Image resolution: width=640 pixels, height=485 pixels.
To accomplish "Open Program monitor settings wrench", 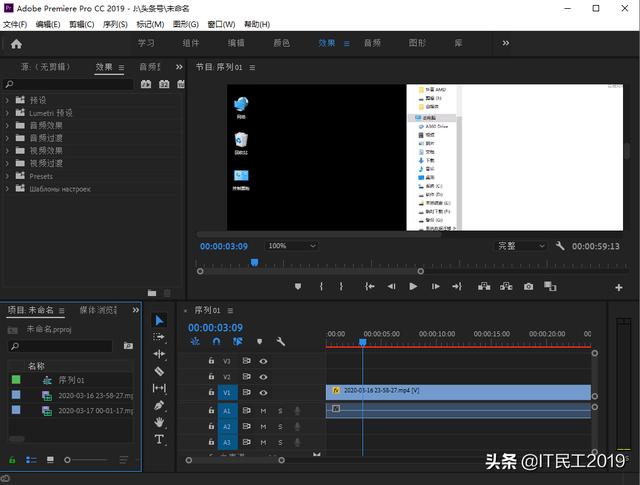I will tap(560, 246).
